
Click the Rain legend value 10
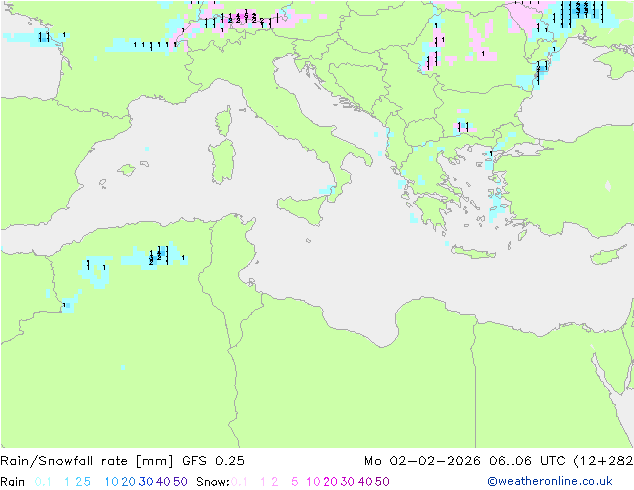(x=111, y=482)
